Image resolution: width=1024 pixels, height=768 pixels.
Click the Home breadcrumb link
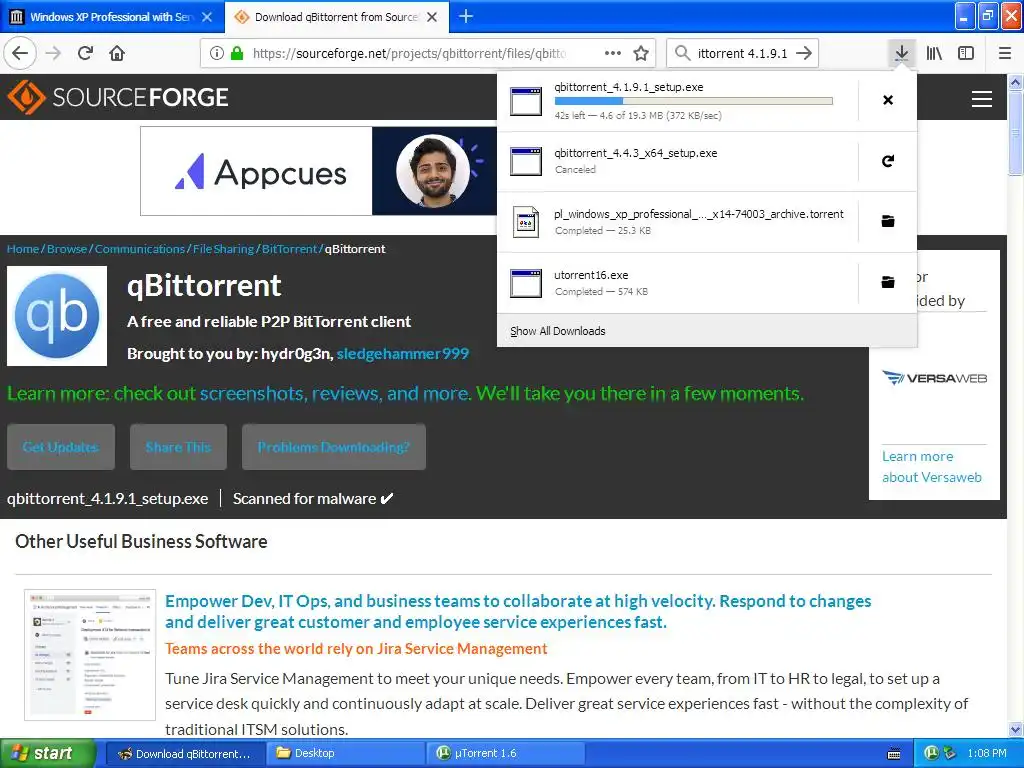(23, 249)
